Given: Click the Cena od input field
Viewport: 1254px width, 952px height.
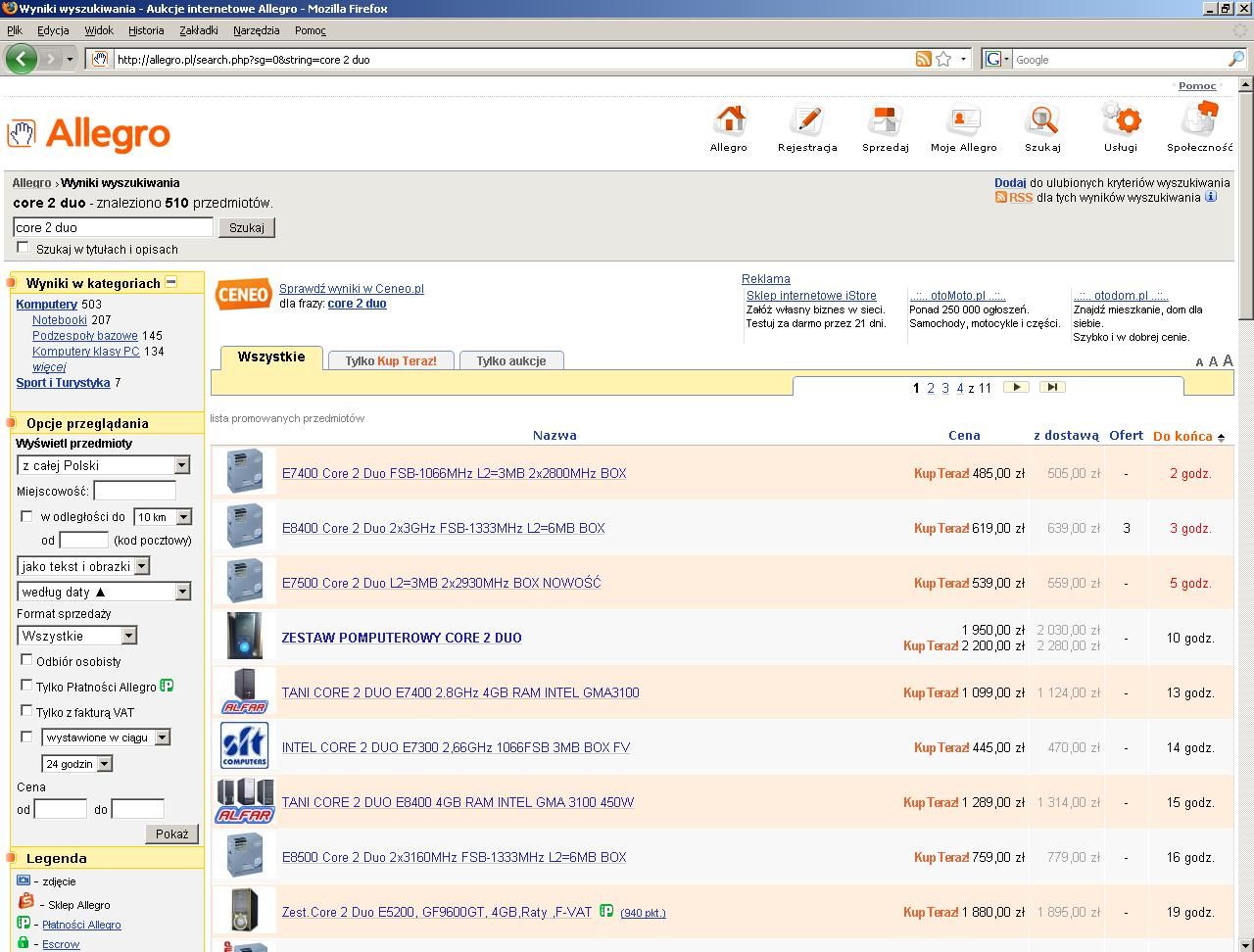Looking at the screenshot, I should click(61, 809).
